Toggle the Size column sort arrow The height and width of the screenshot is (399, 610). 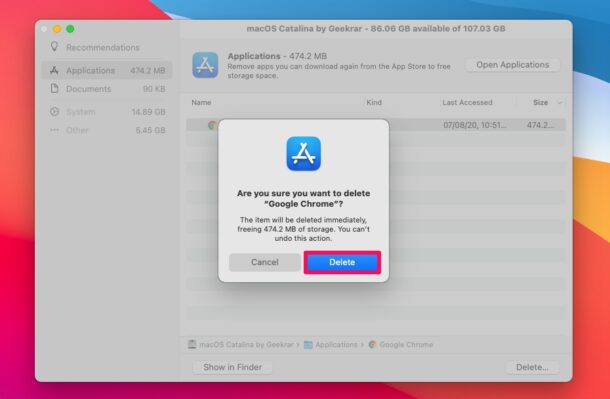click(560, 103)
